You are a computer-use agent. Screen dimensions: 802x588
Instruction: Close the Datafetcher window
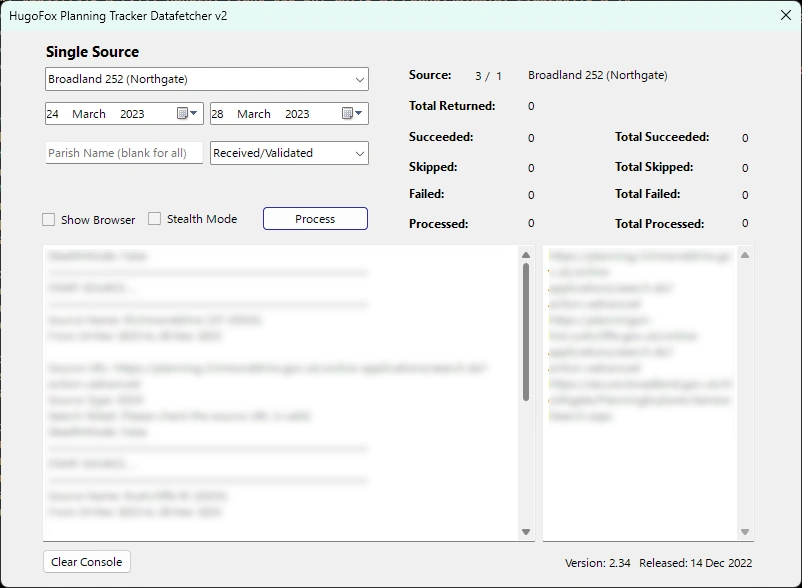(x=786, y=15)
